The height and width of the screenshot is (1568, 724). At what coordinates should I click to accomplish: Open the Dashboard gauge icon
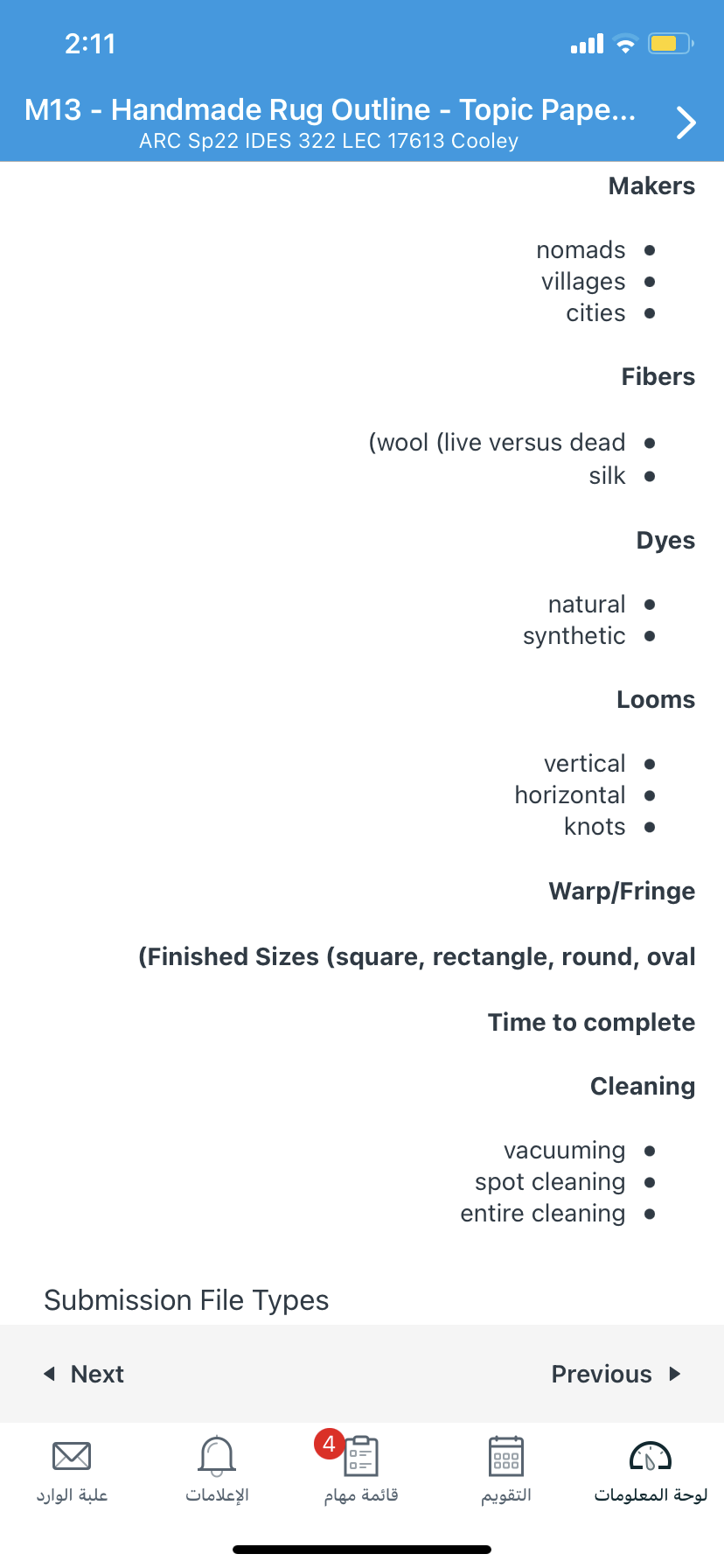pyautogui.click(x=651, y=1456)
